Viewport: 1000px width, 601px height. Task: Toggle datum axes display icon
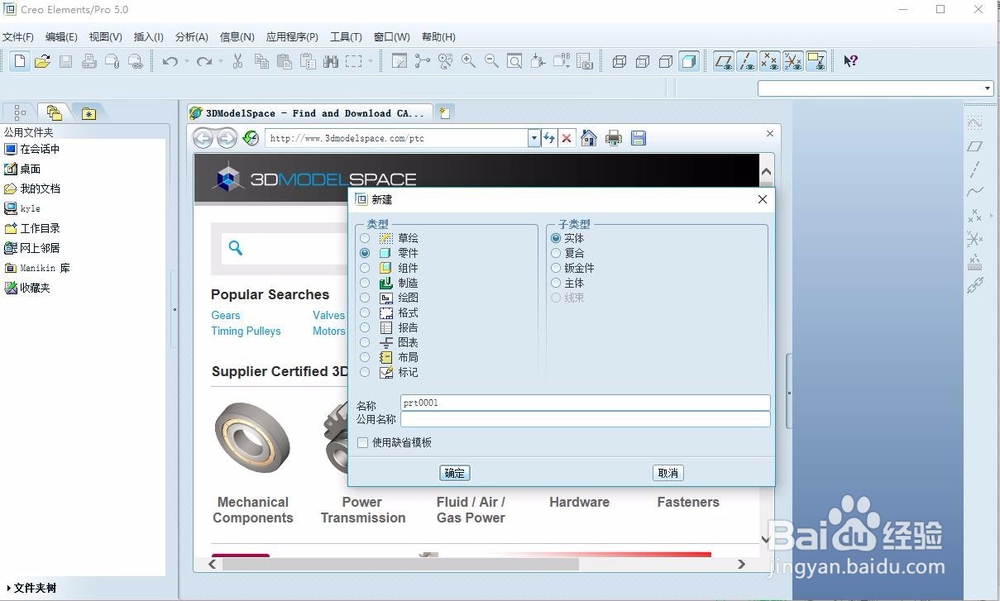(747, 61)
